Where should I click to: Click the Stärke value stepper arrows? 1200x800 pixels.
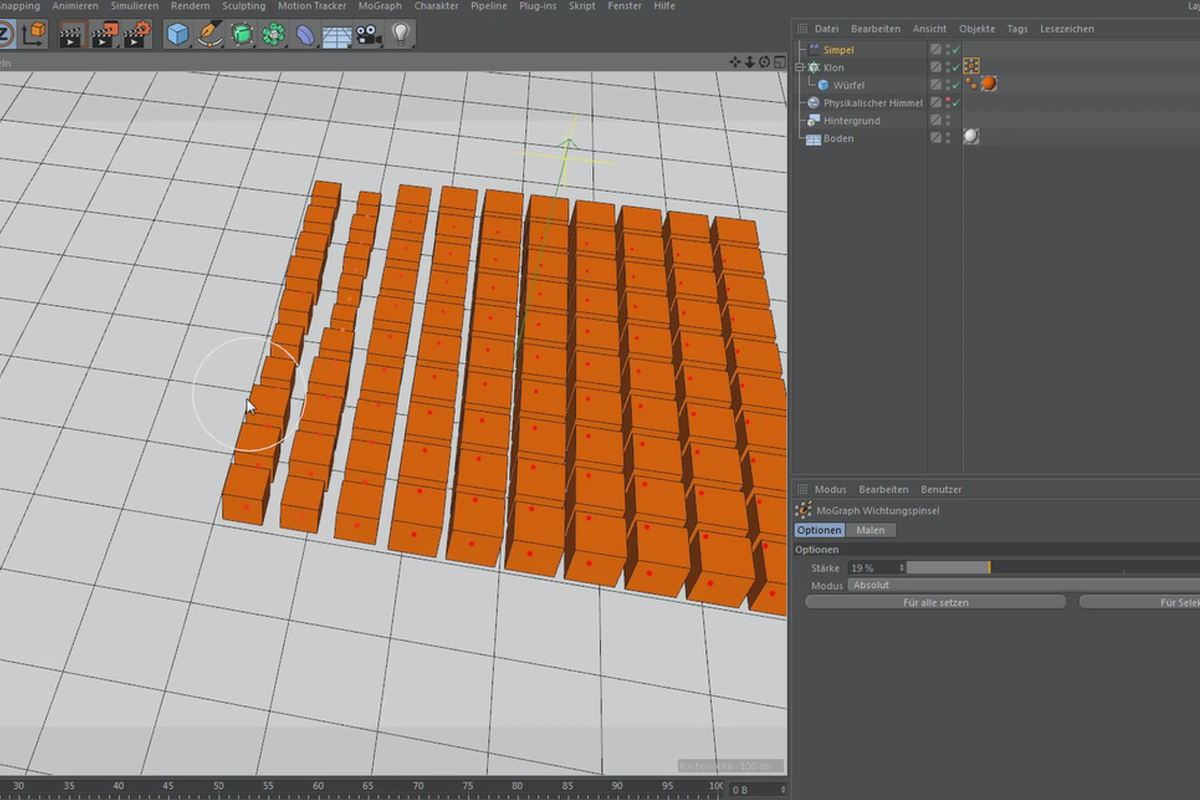click(x=901, y=568)
